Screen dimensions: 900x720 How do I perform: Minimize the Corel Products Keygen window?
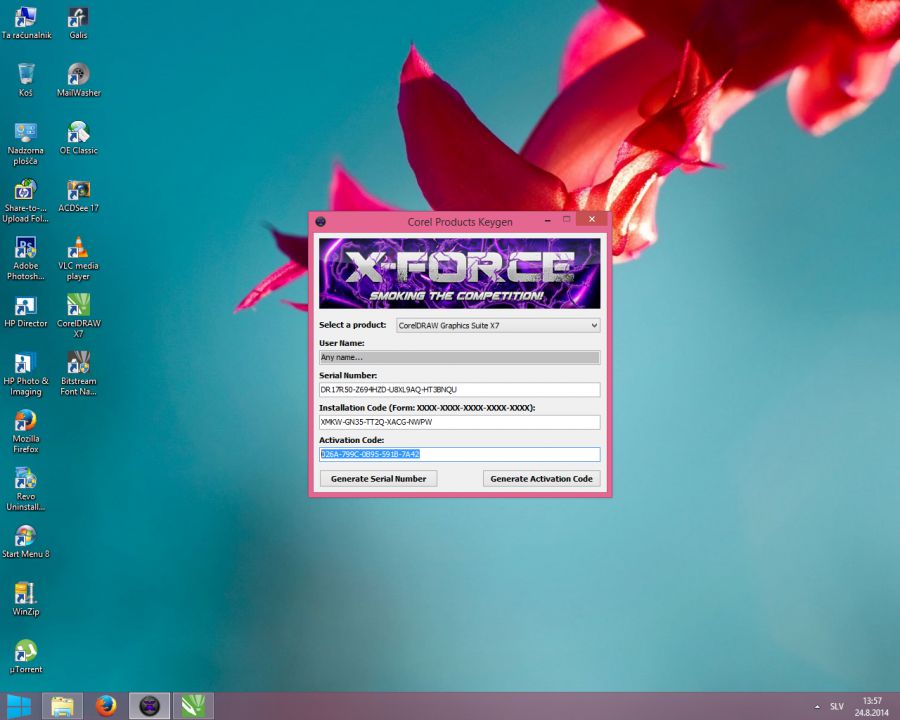(x=548, y=220)
